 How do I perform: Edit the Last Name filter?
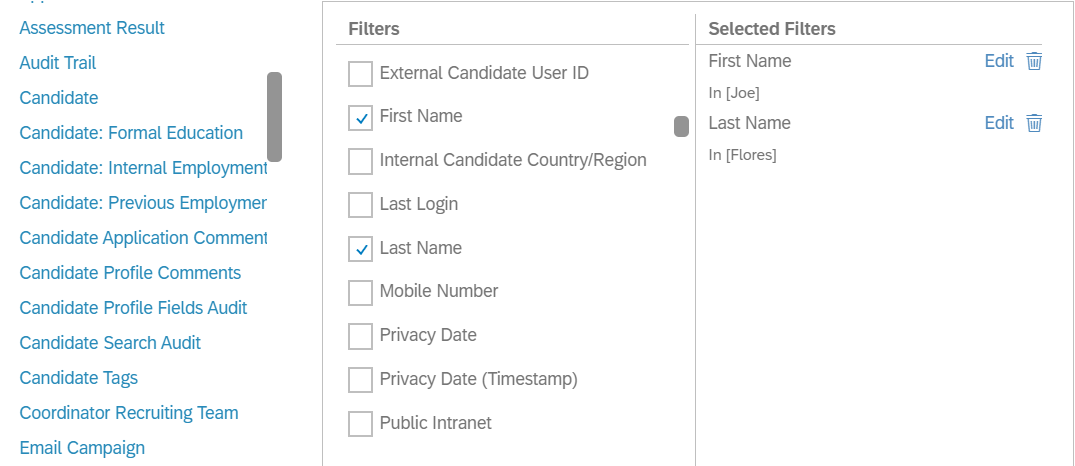[x=999, y=123]
